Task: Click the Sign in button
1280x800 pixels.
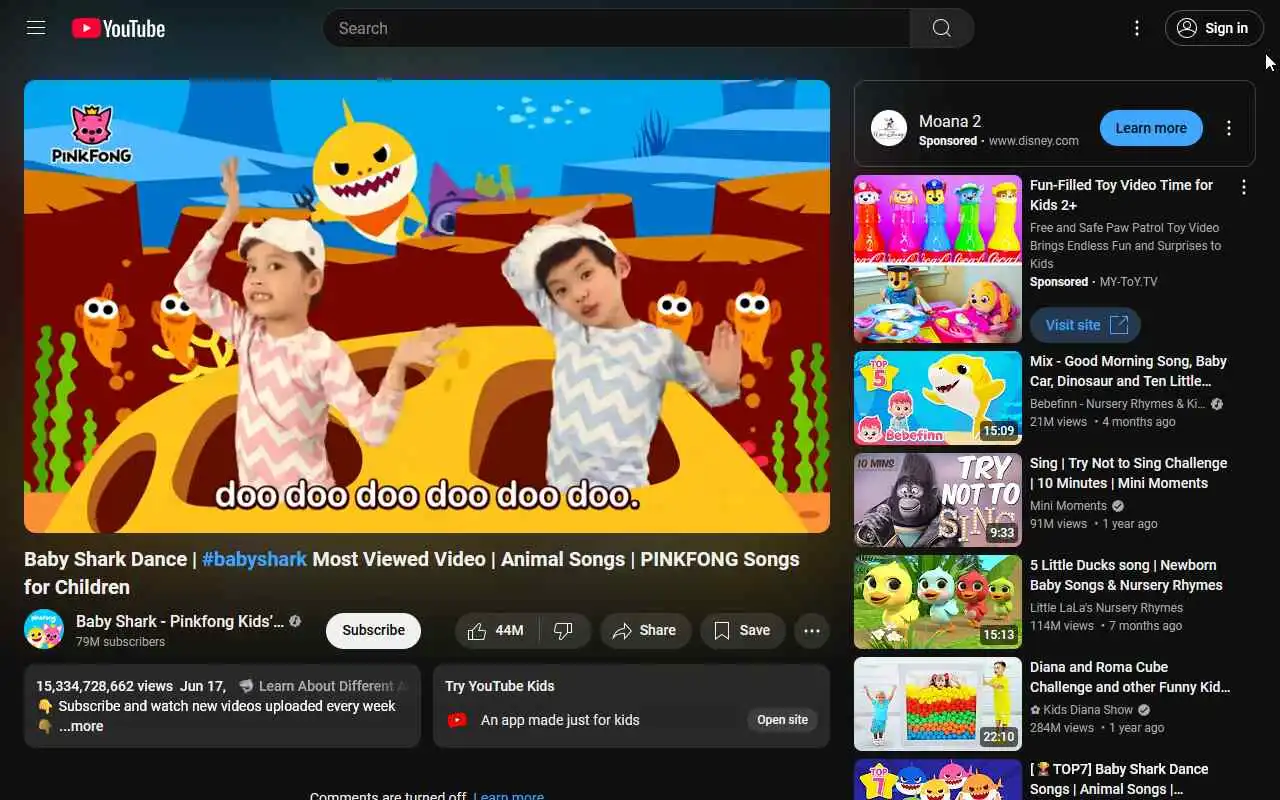Action: click(x=1214, y=28)
